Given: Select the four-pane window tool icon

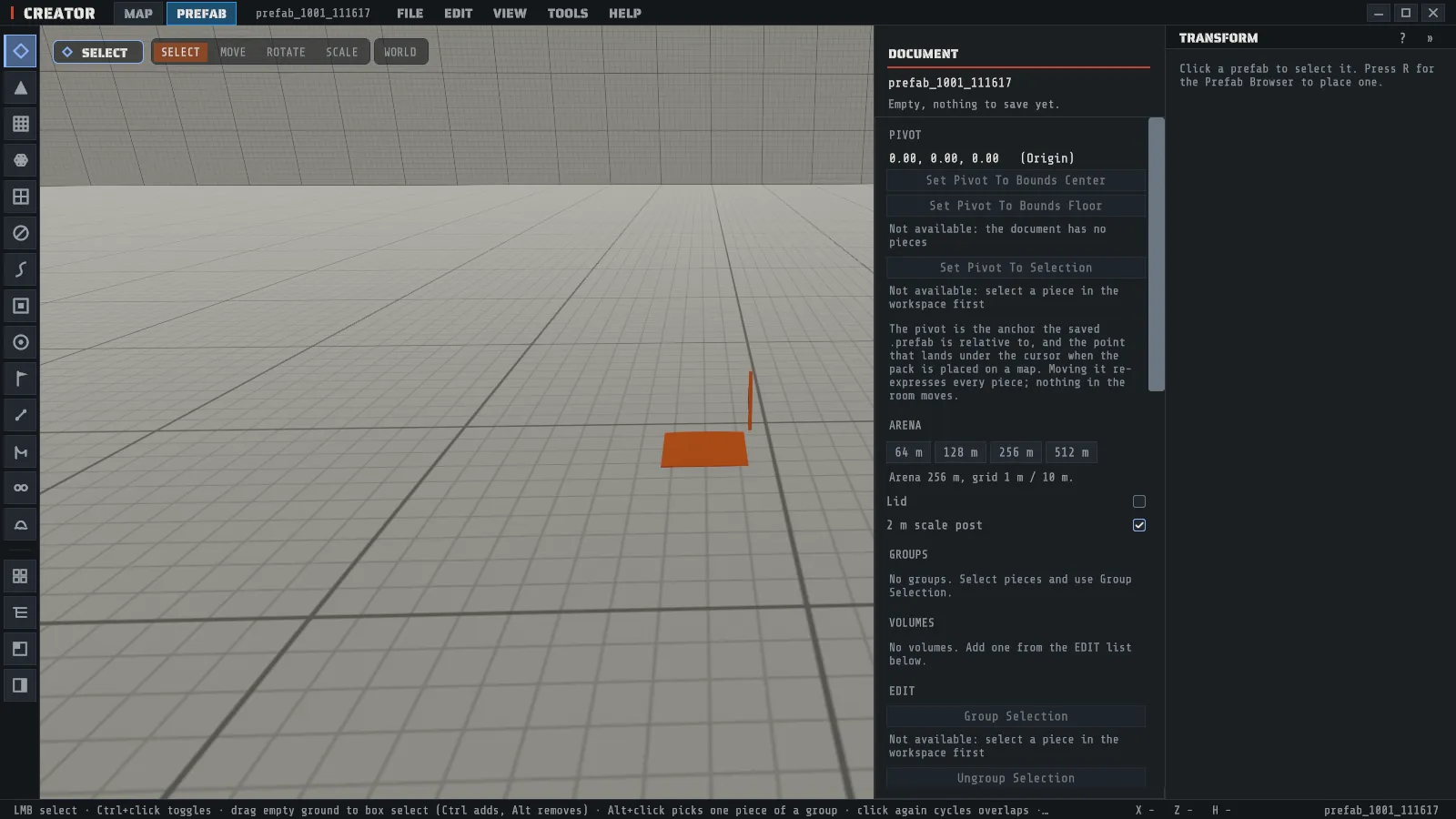Looking at the screenshot, I should (20, 197).
